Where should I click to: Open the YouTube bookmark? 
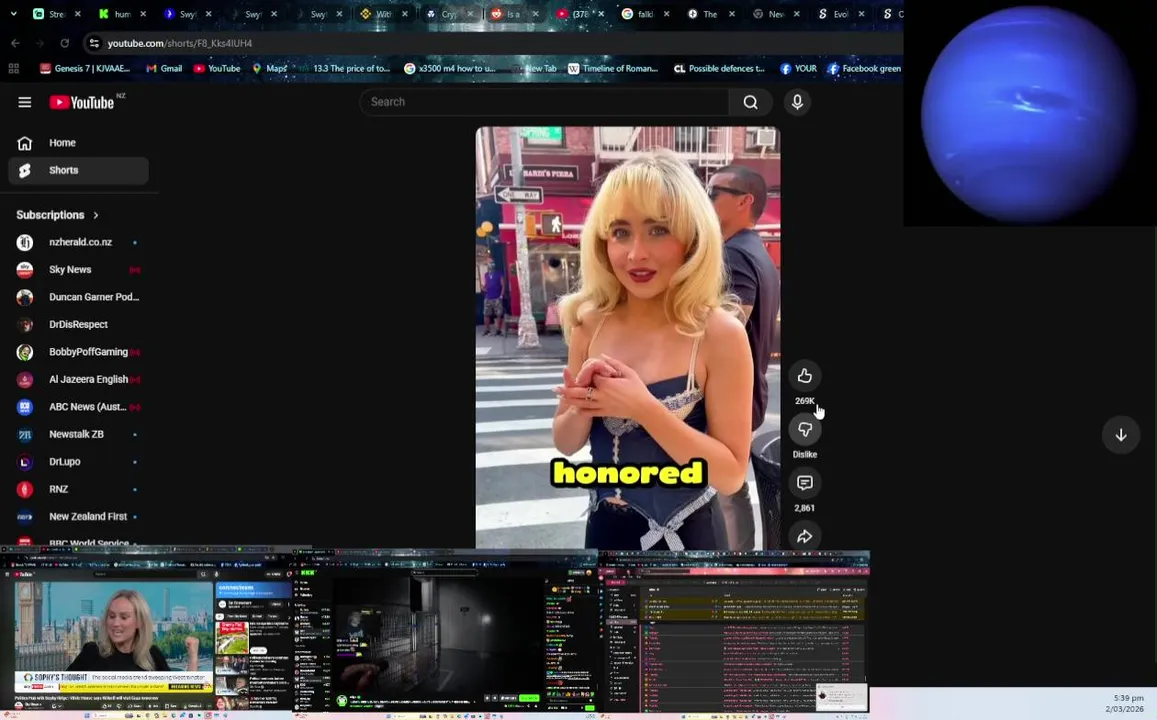217,69
